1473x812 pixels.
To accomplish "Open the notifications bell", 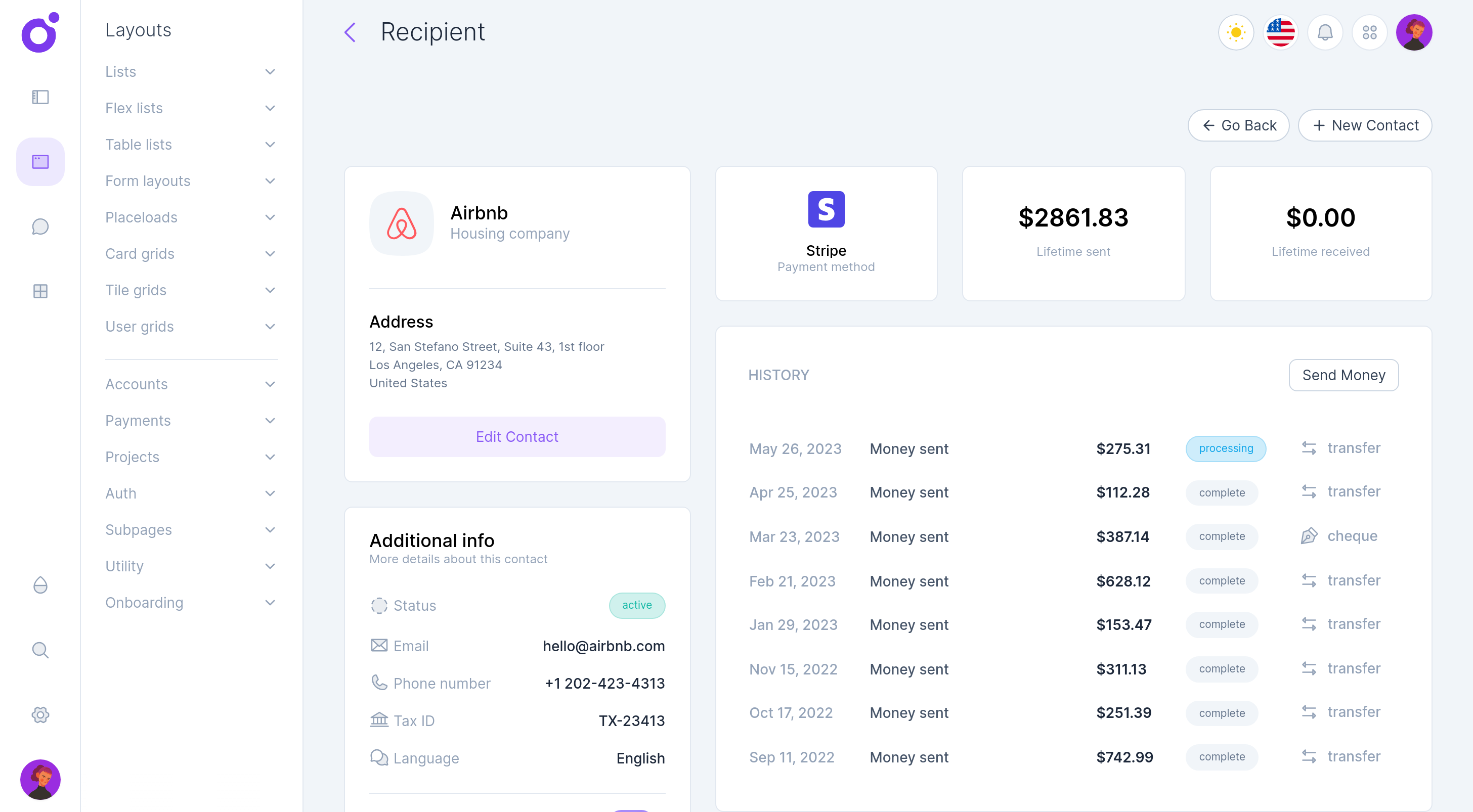I will pos(1325,32).
